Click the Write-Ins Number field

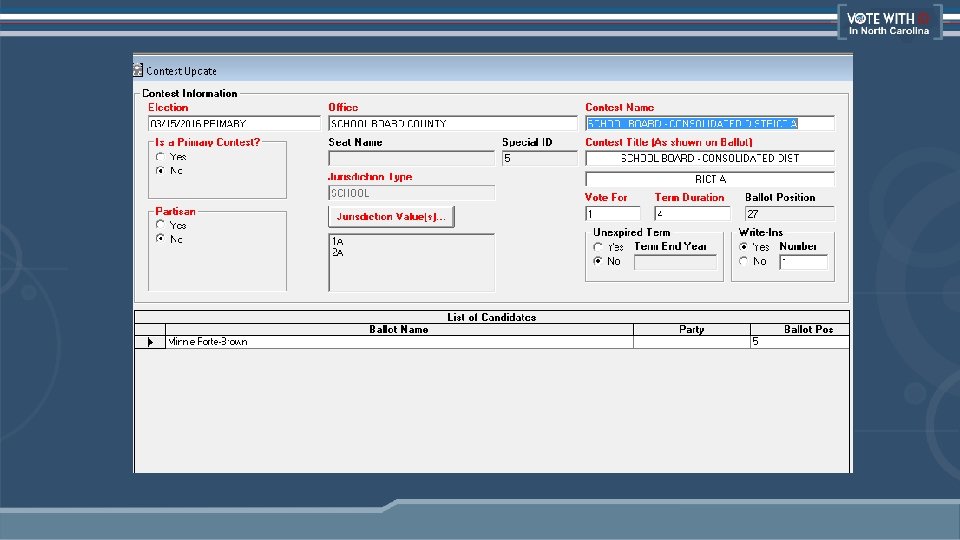803,263
